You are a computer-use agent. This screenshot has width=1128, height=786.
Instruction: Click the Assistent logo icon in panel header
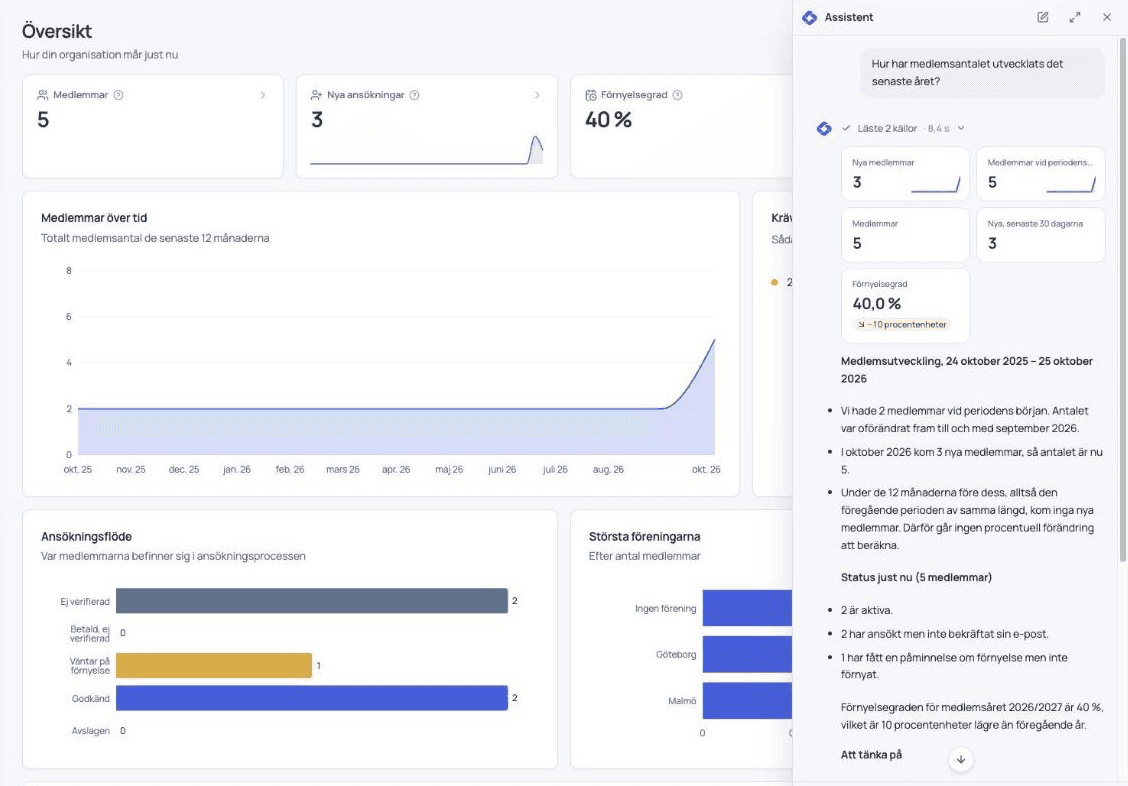[809, 17]
